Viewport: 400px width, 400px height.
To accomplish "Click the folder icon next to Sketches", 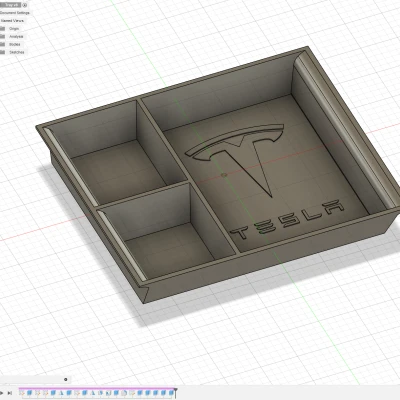I will [3, 52].
